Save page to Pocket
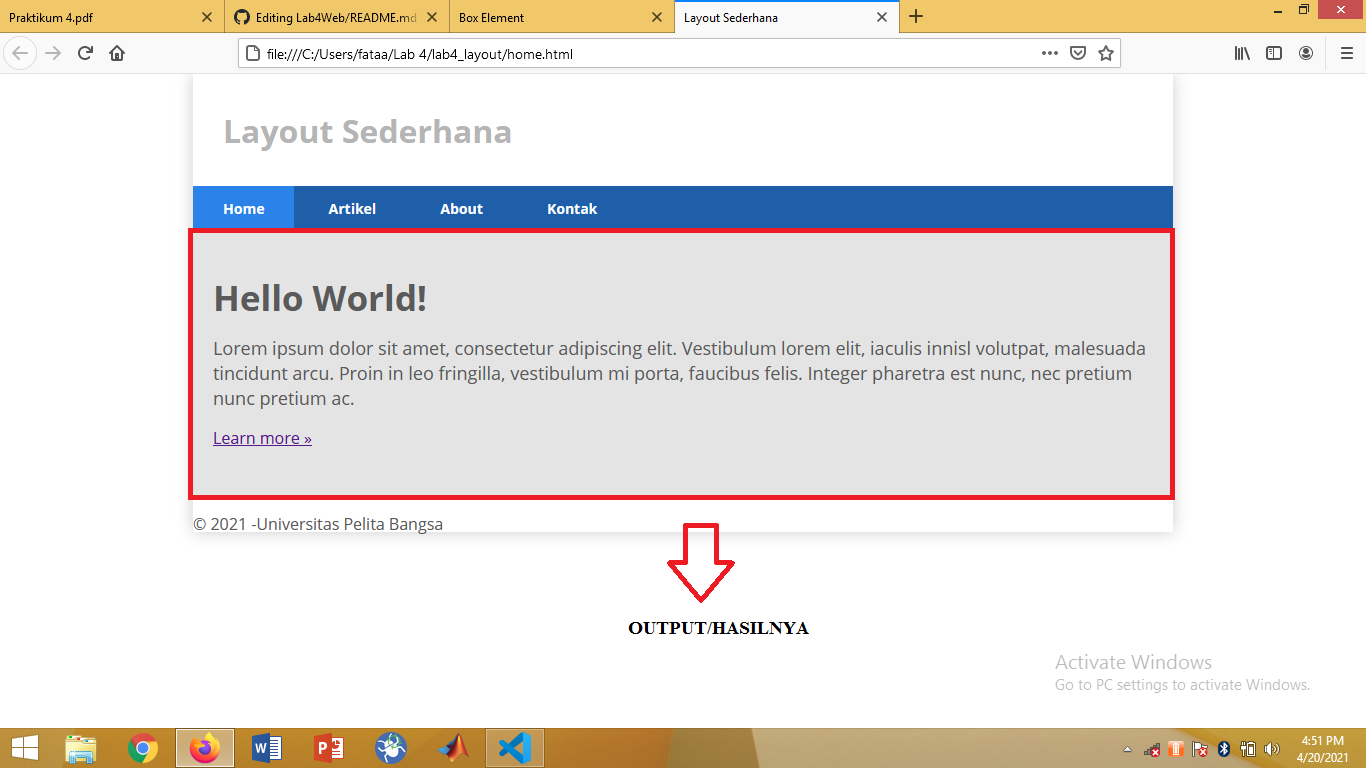 tap(1078, 53)
